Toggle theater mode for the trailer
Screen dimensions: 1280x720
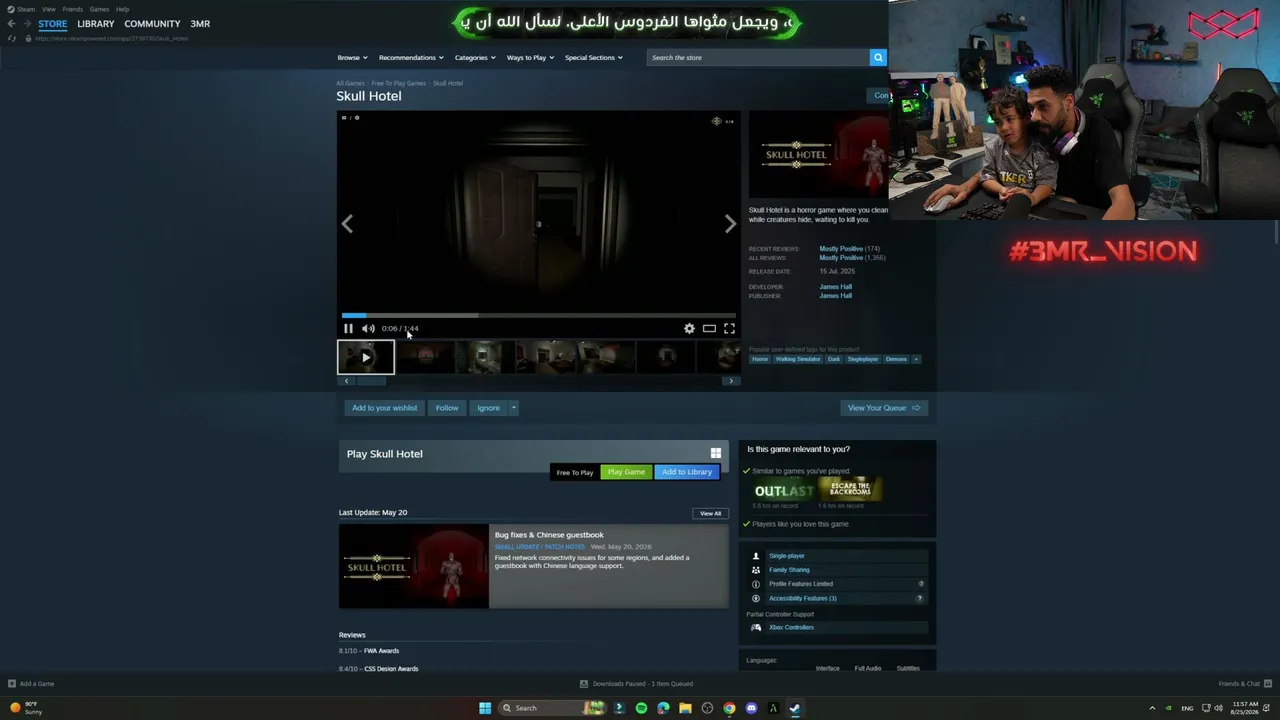[709, 328]
